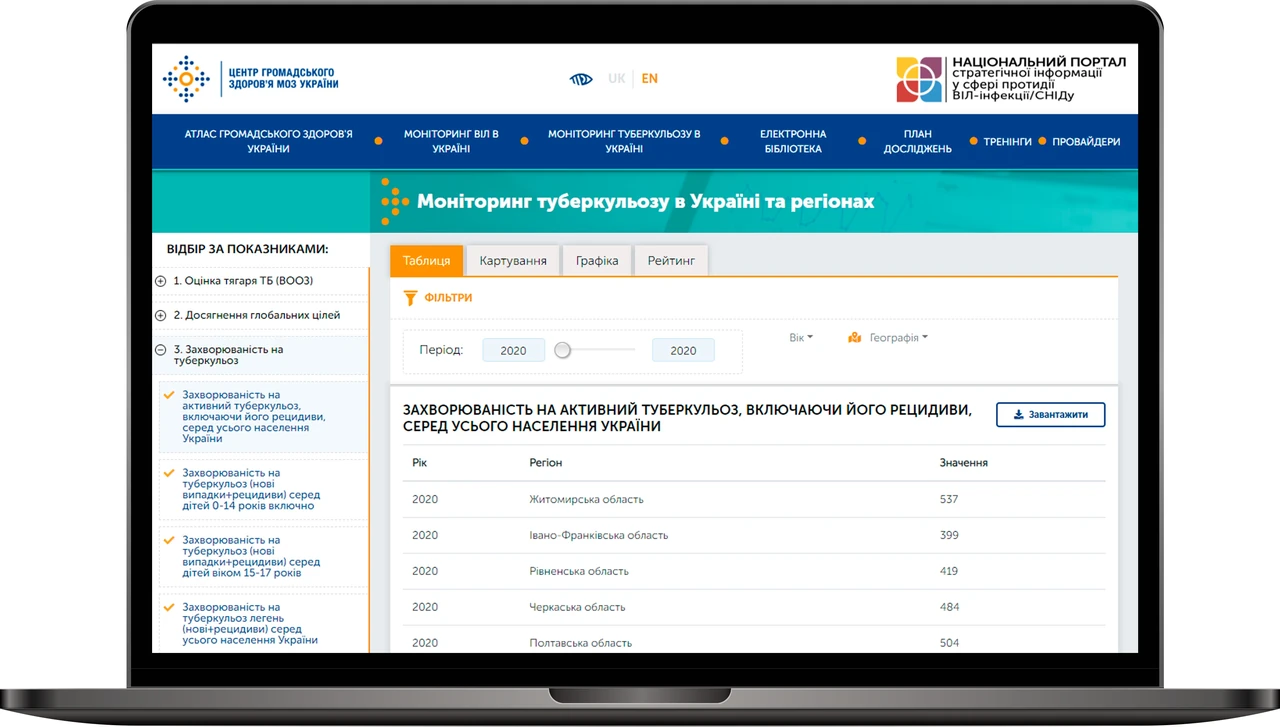Click the period slider handle
The width and height of the screenshot is (1280, 727).
tap(562, 350)
